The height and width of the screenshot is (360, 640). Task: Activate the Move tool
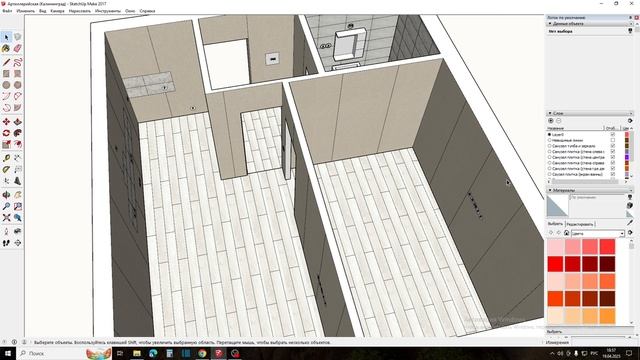tap(6, 122)
